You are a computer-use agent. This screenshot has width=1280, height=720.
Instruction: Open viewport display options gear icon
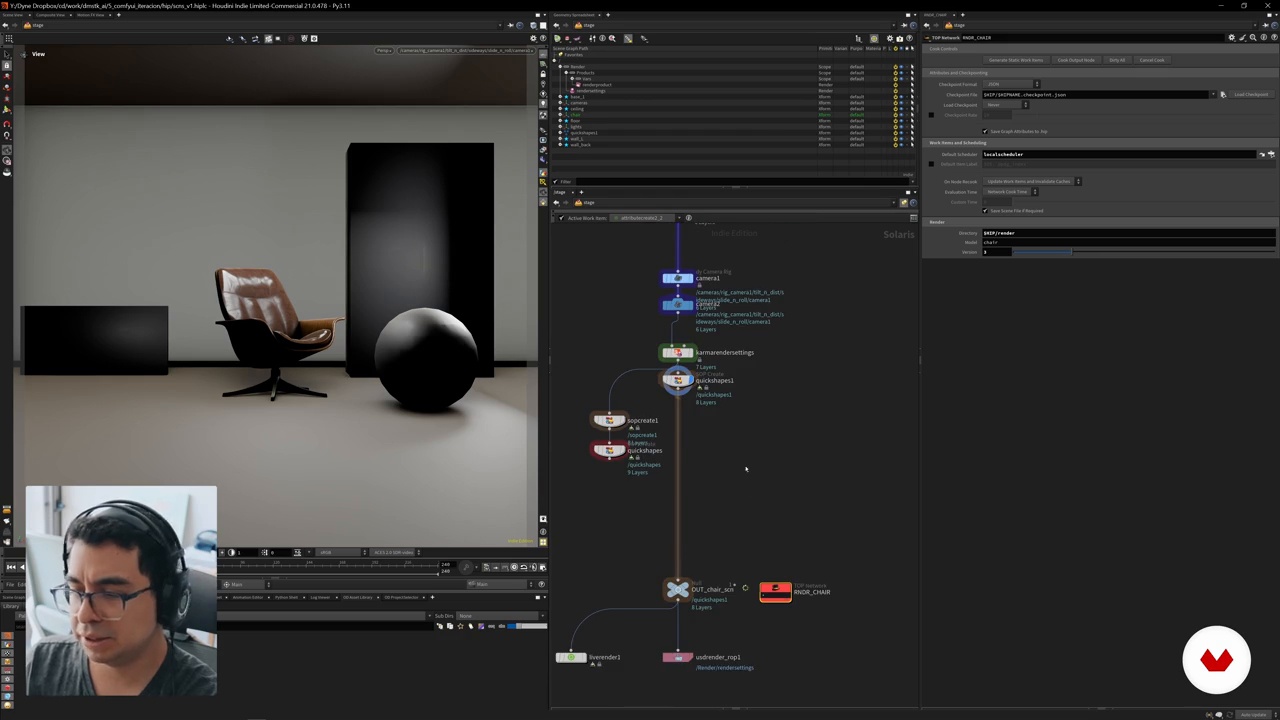tap(533, 38)
